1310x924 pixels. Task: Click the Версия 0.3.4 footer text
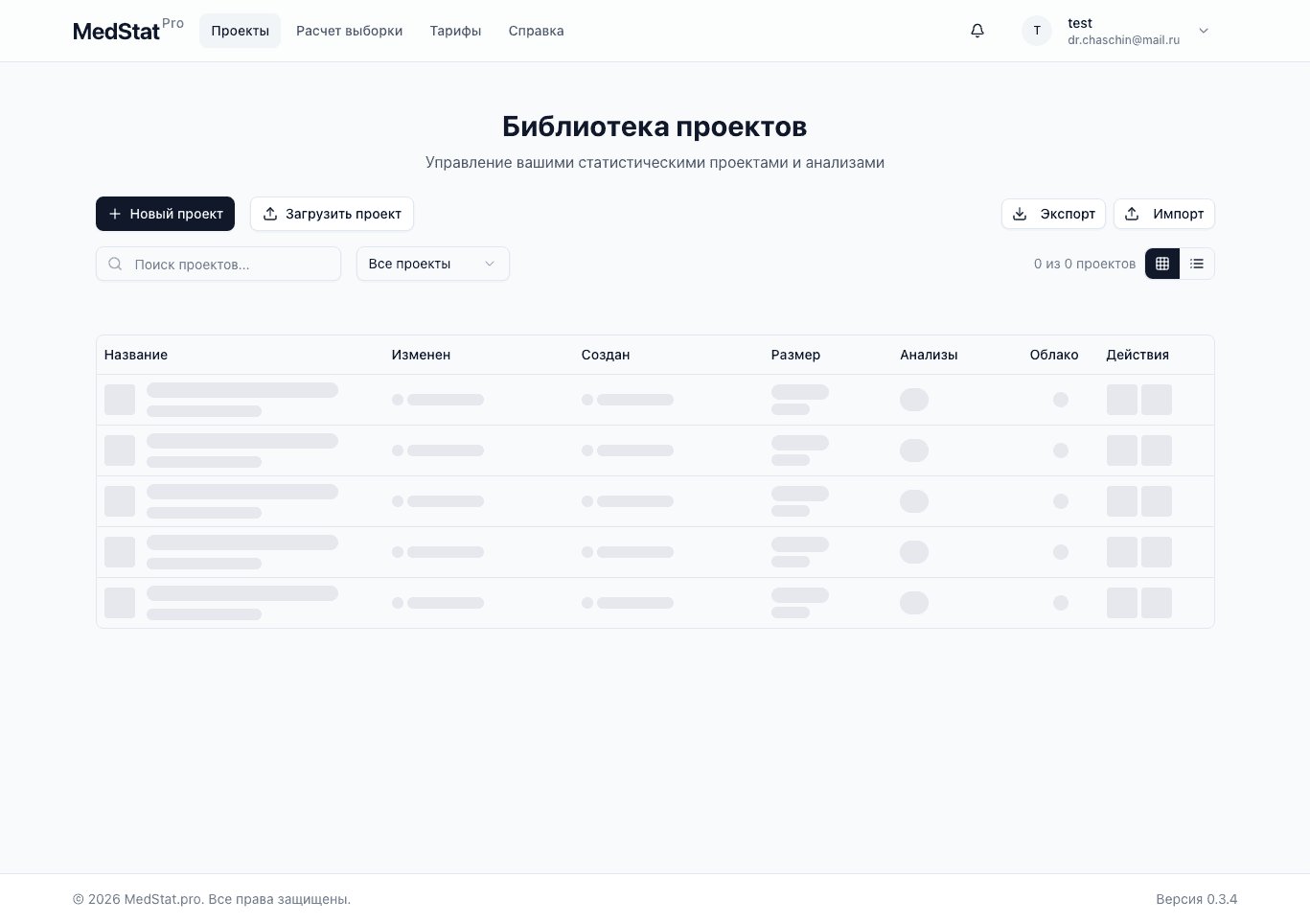coord(1197,899)
